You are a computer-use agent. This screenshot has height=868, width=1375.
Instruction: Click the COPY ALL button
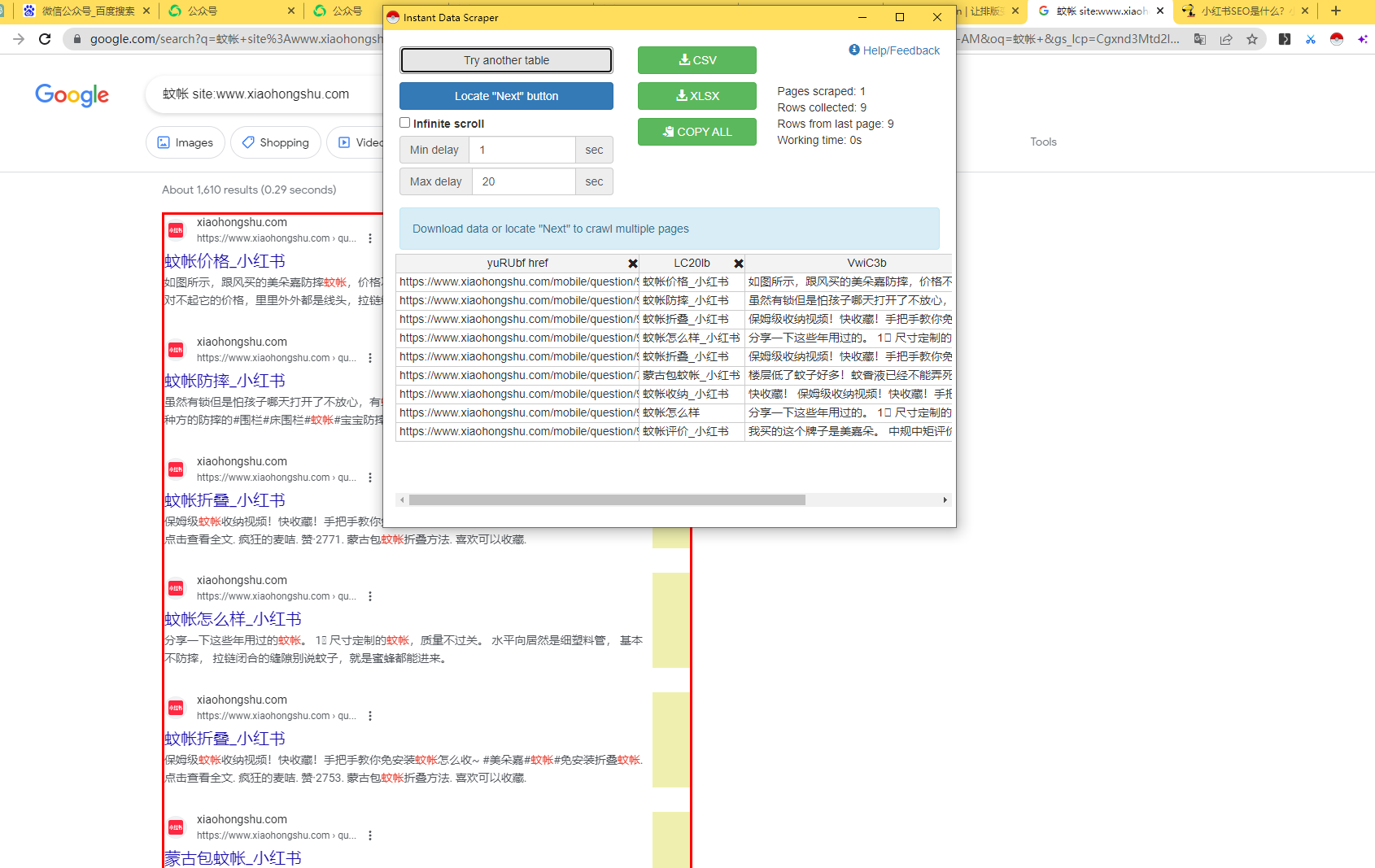coord(697,132)
